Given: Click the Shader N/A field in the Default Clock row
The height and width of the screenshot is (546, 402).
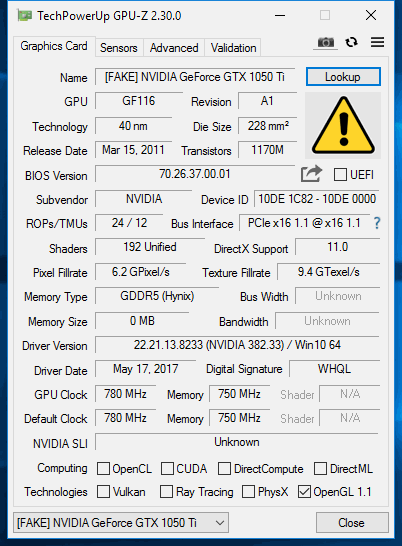Looking at the screenshot, I should pyautogui.click(x=350, y=418).
